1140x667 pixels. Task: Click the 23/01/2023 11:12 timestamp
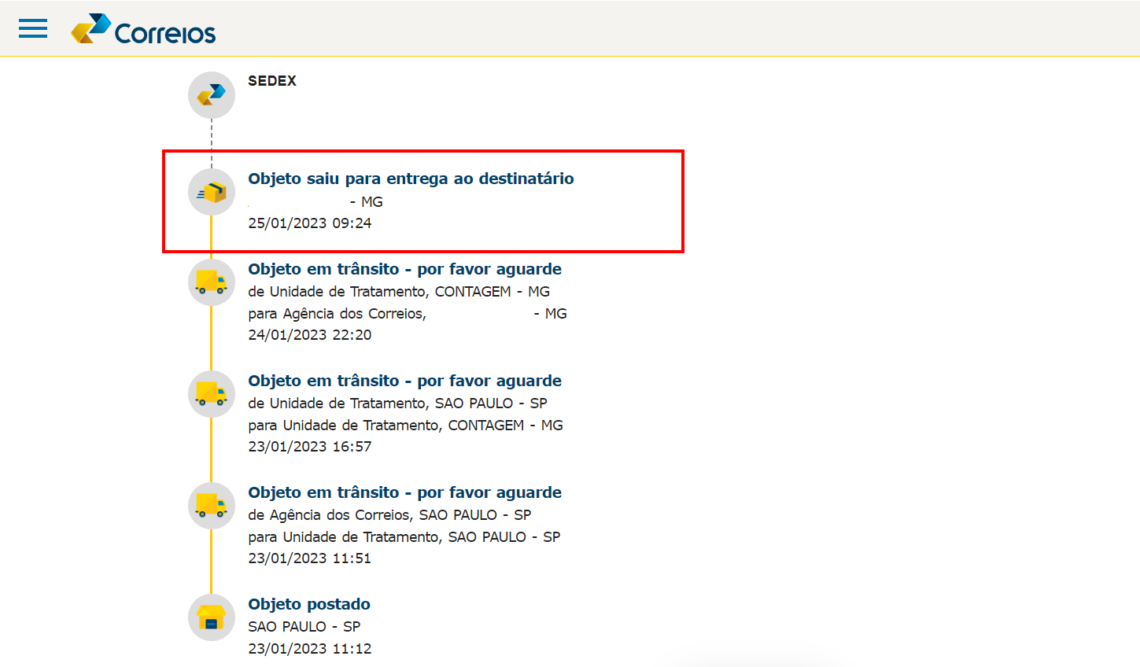pos(309,648)
